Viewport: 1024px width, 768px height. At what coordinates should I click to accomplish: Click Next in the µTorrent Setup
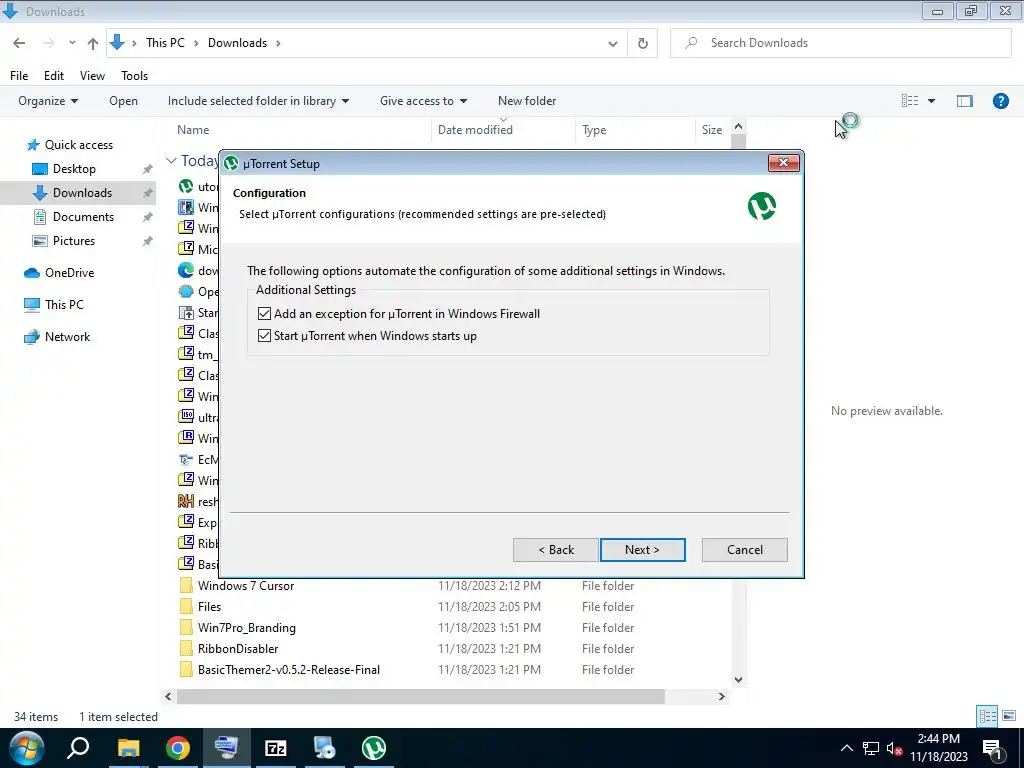(x=642, y=550)
